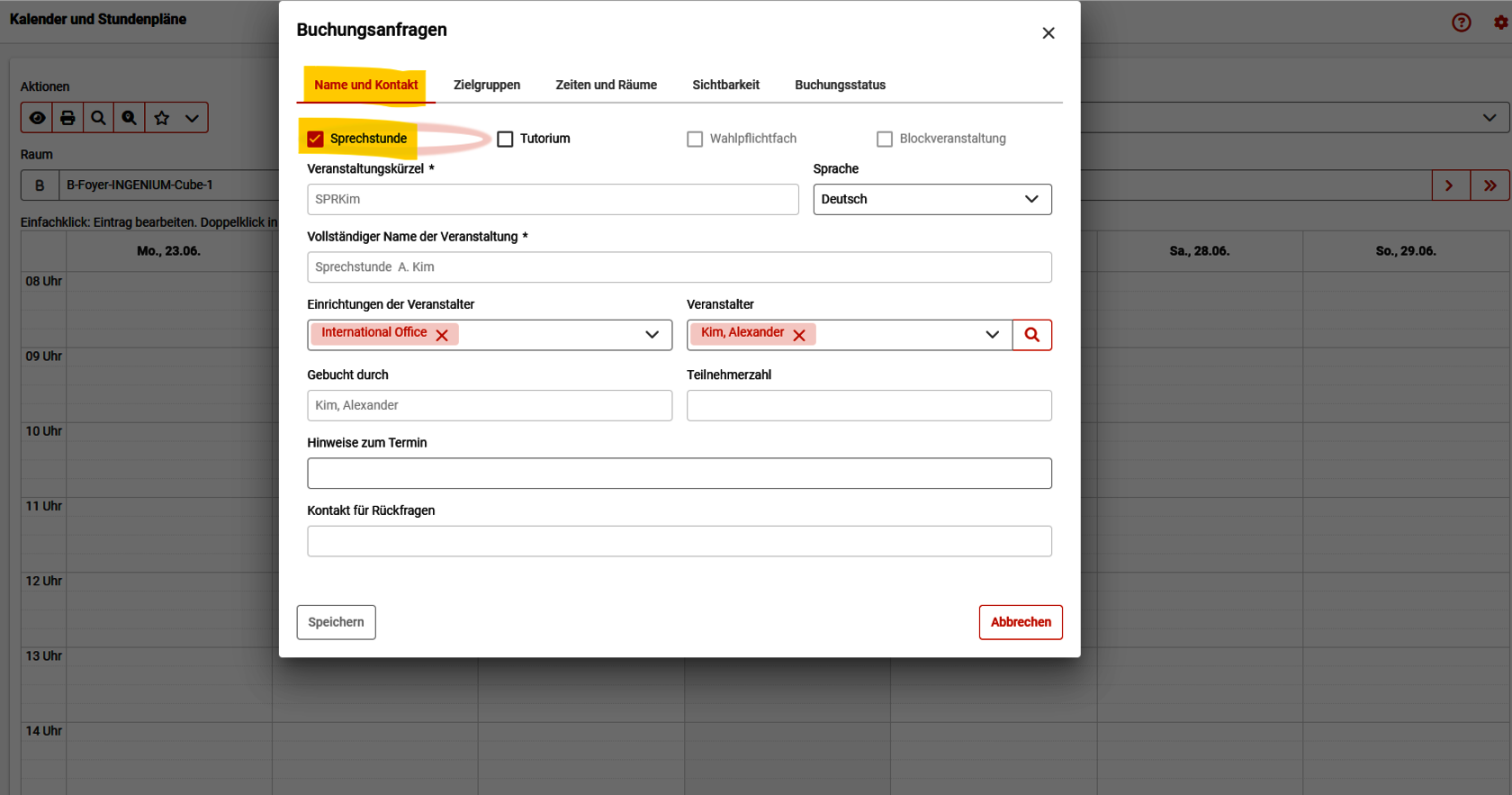Image resolution: width=1512 pixels, height=795 pixels.
Task: Click the 12 Uhr time label
Action: point(44,581)
